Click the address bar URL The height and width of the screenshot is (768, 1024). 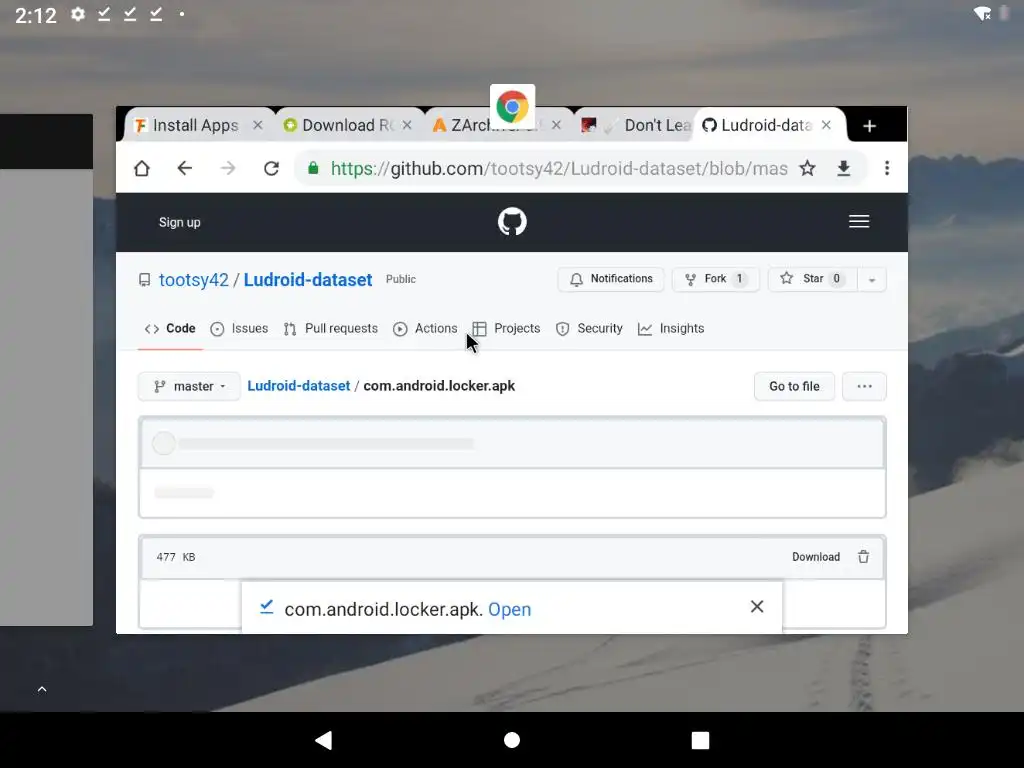558,168
